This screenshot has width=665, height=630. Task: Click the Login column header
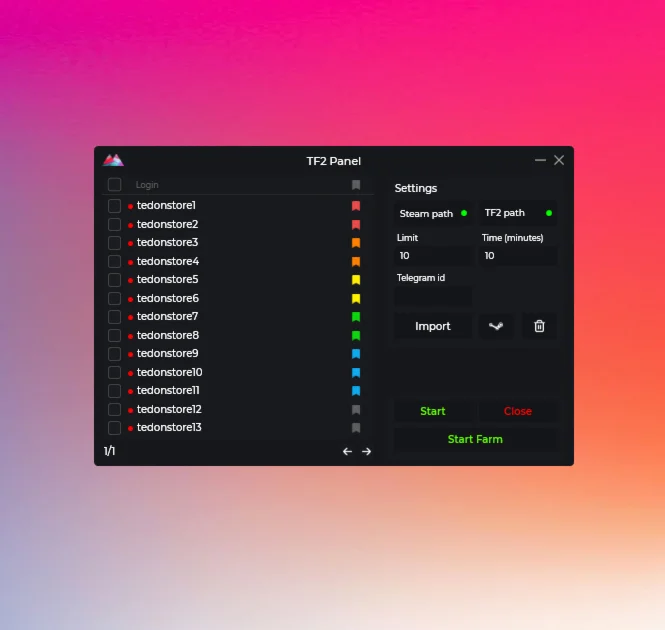[147, 185]
